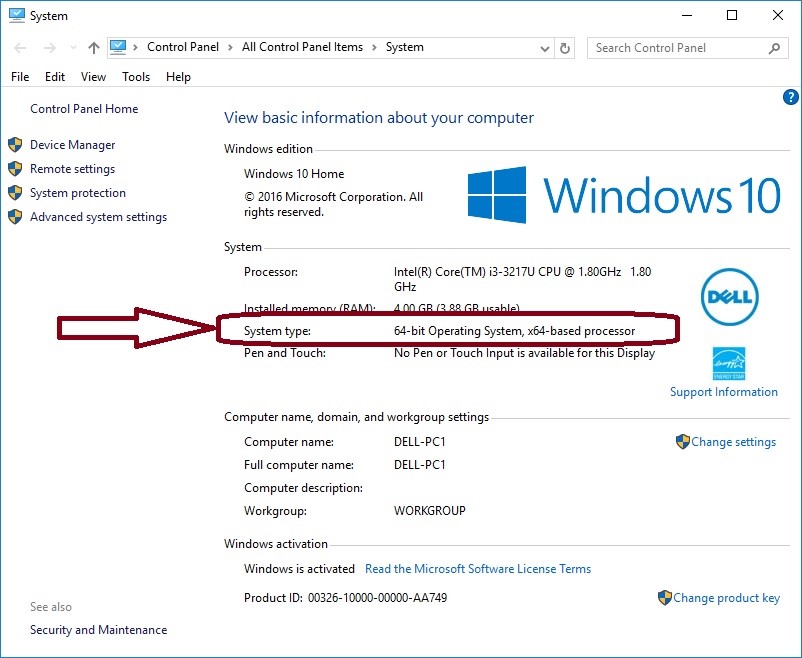The height and width of the screenshot is (658, 802).
Task: Read the Microsoft Software License Terms
Action: [x=478, y=569]
